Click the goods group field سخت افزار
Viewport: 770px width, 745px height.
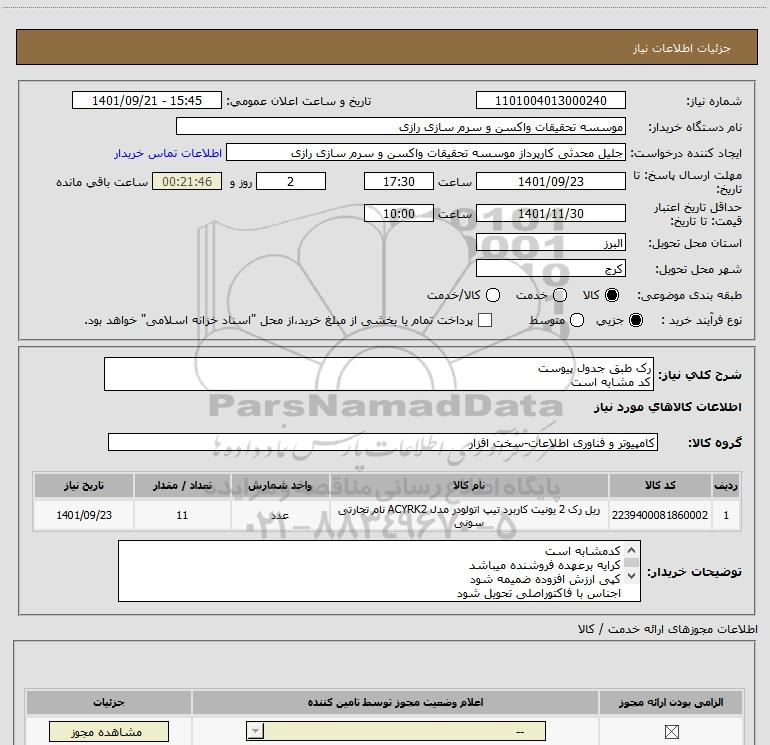click(x=383, y=442)
